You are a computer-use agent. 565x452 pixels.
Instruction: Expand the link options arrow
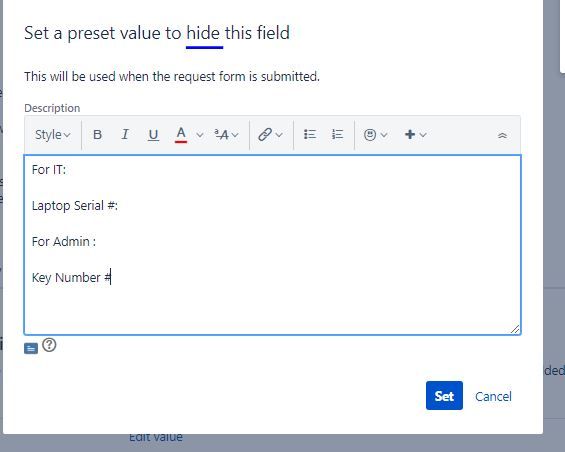tap(279, 135)
